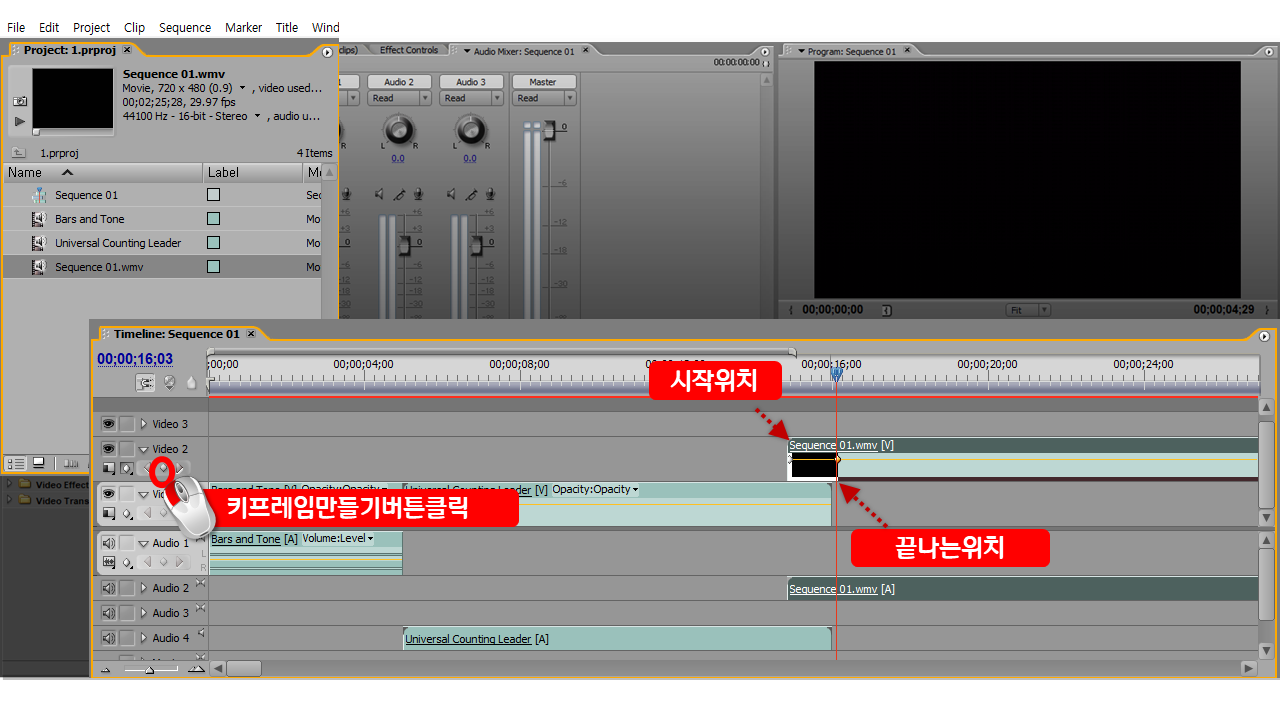Lock the Audio 2 track
The height and width of the screenshot is (720, 1280).
point(127,588)
